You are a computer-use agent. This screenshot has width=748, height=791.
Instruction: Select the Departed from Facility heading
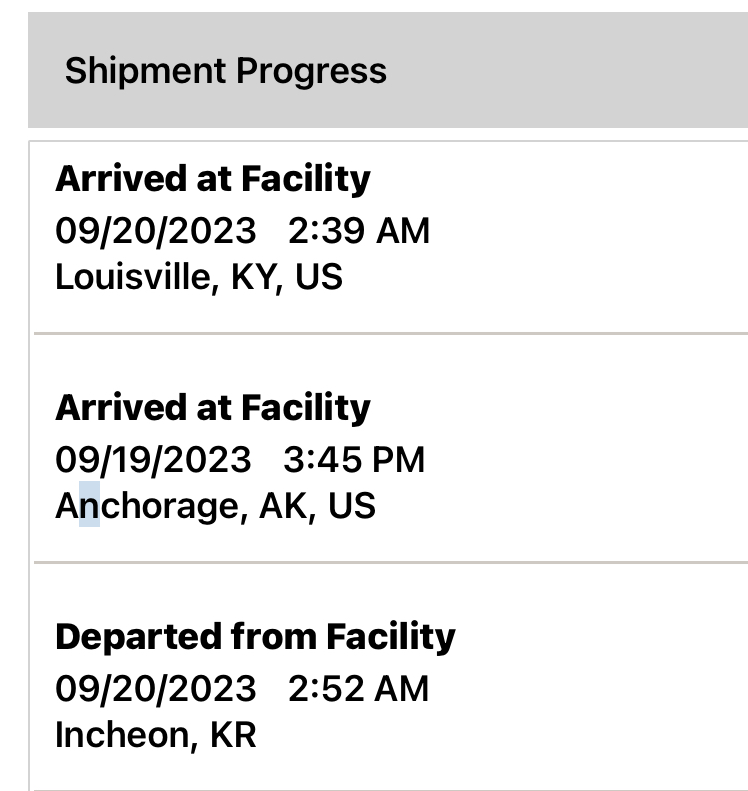click(x=255, y=637)
